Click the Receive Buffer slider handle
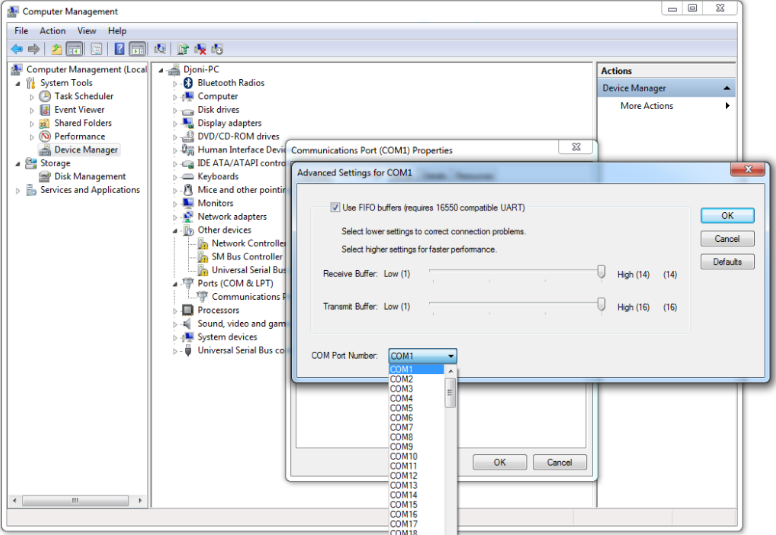This screenshot has height=535, width=776. [602, 272]
